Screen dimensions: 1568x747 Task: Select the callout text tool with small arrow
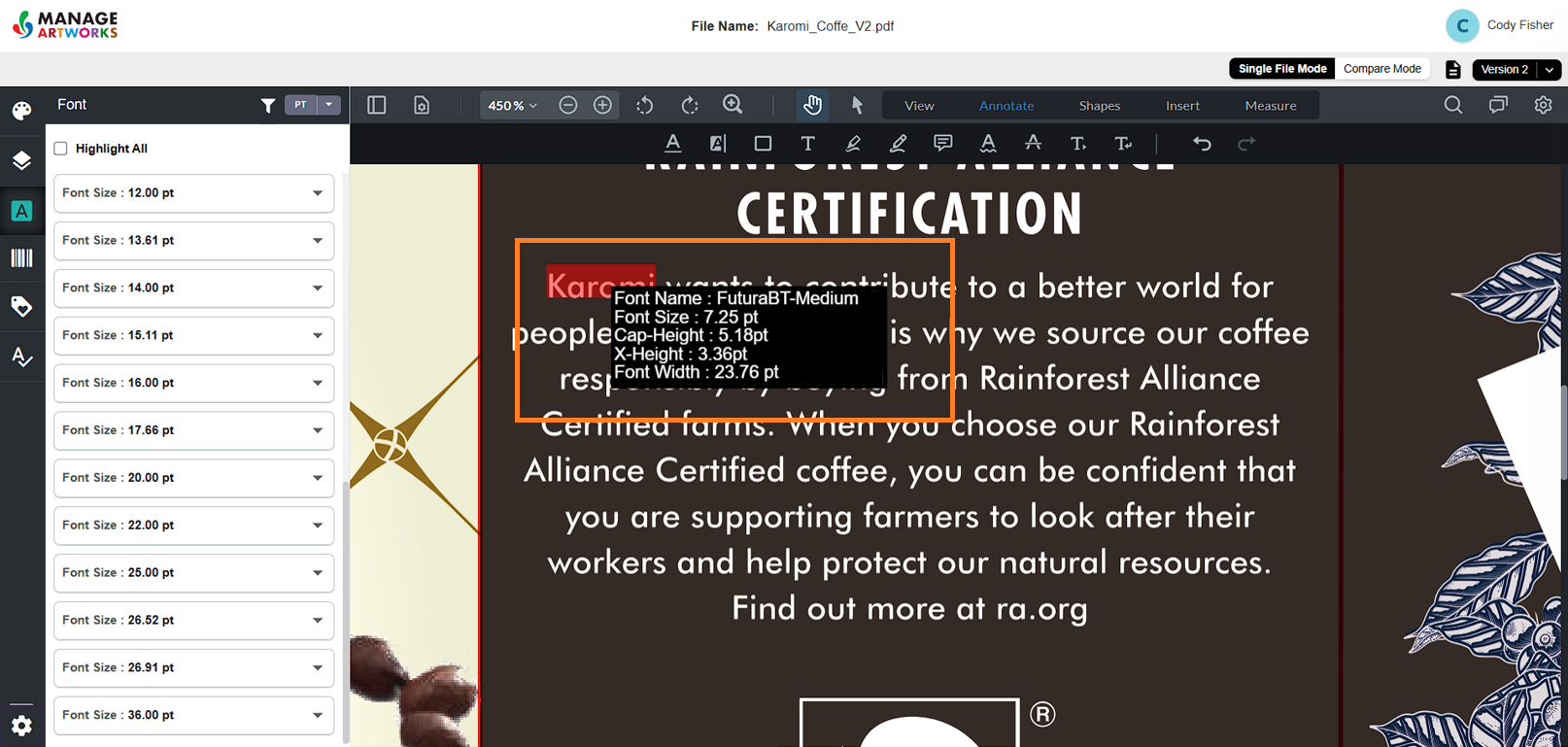pyautogui.click(x=1078, y=144)
